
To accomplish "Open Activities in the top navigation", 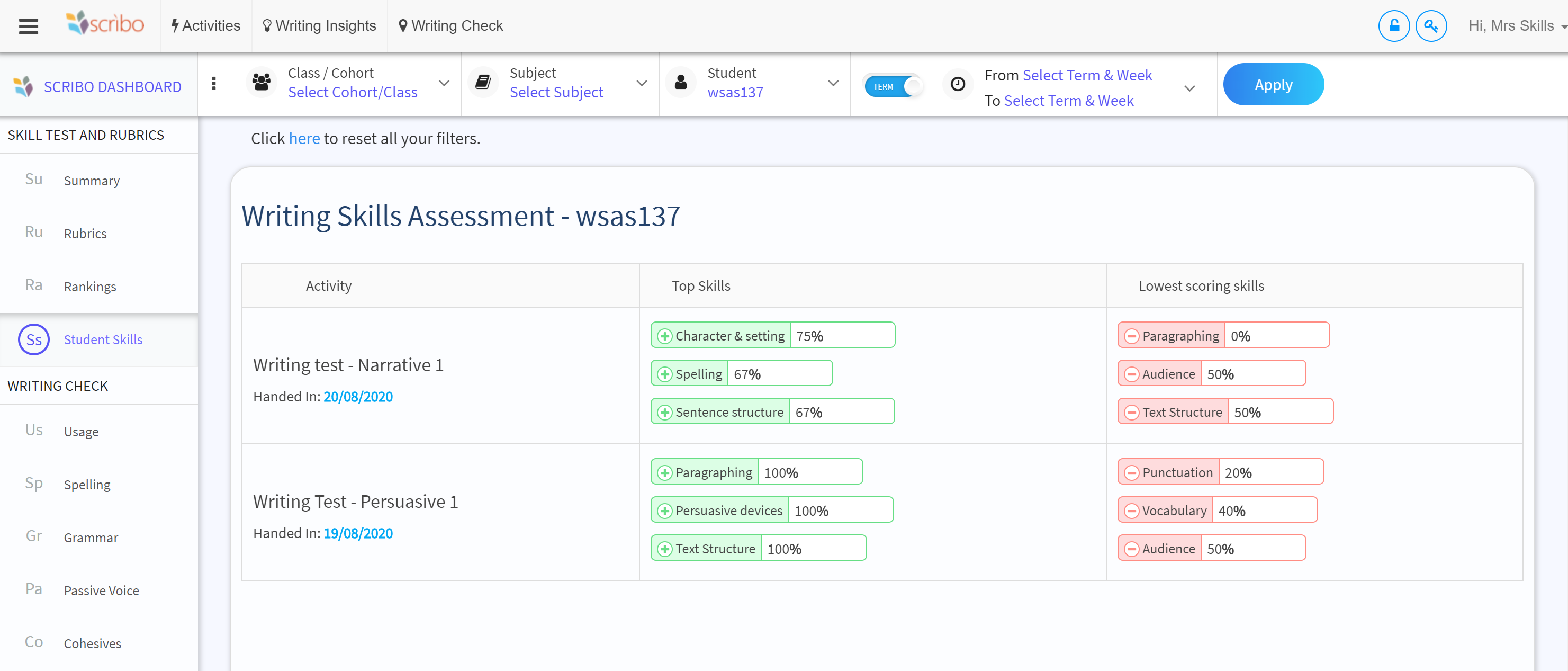I will (206, 25).
